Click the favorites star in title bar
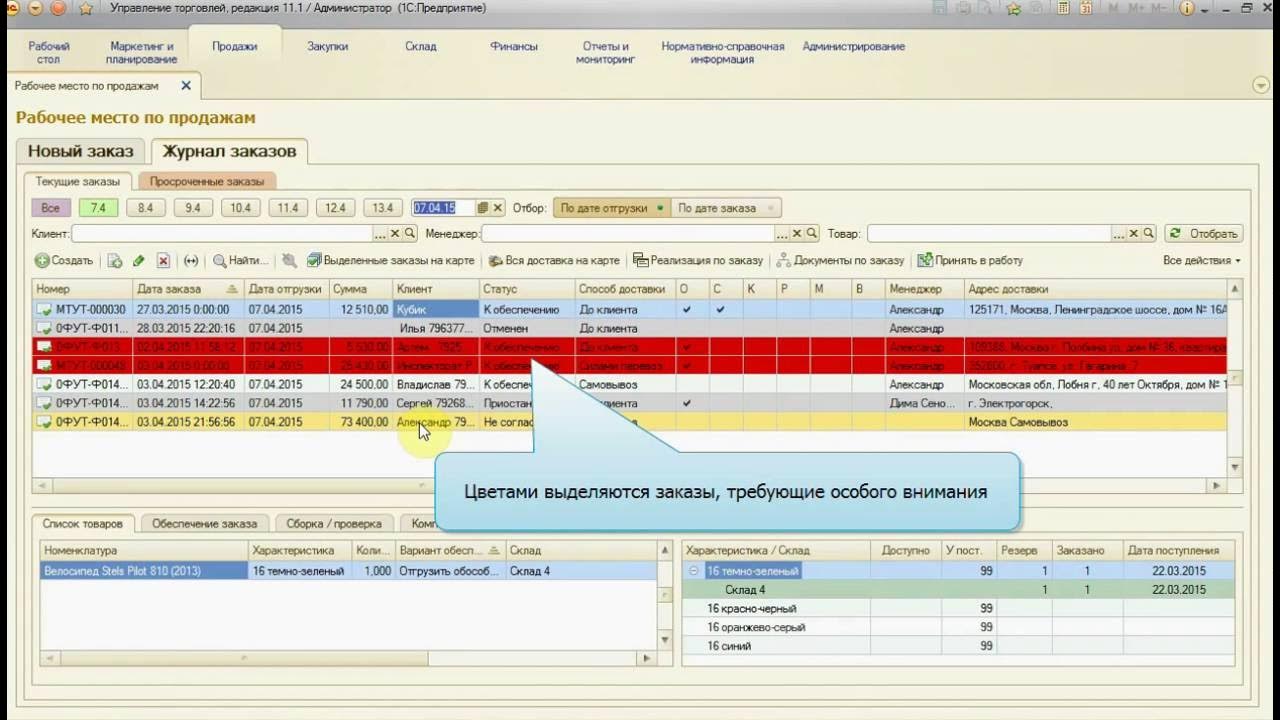Image resolution: width=1280 pixels, height=720 pixels. pos(85,9)
